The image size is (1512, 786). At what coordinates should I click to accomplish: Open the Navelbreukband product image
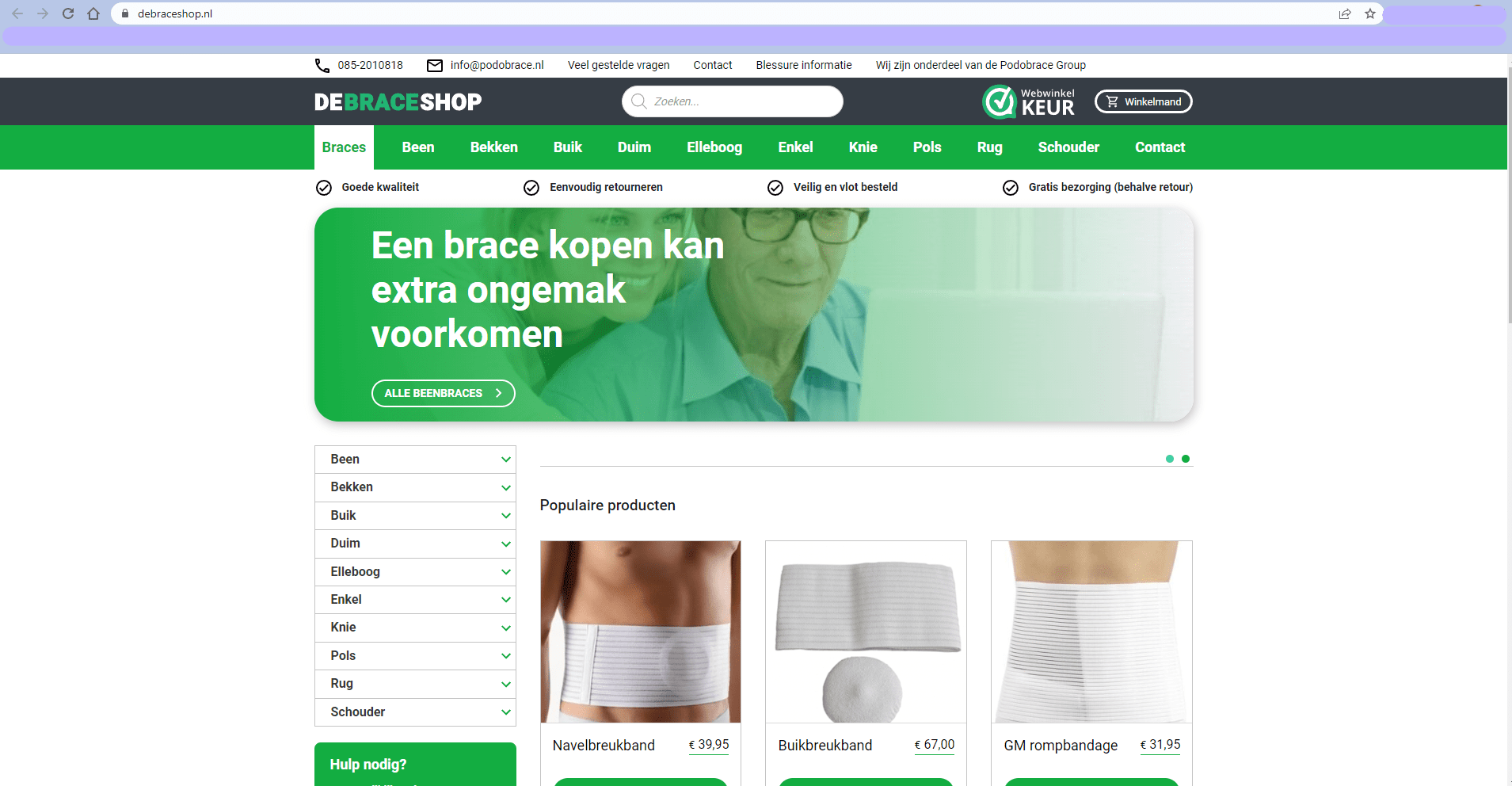[640, 631]
